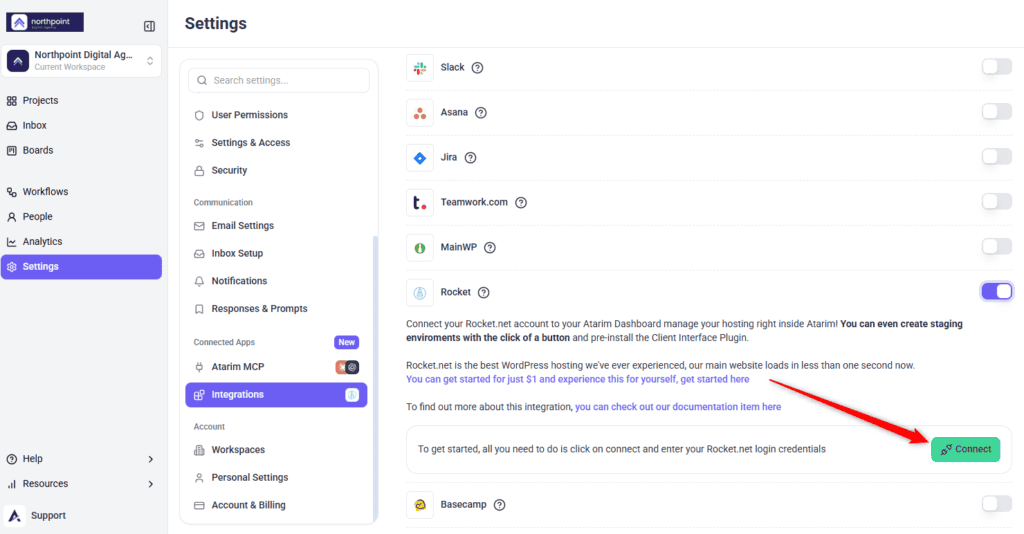Viewport: 1024px width, 534px height.
Task: Expand the Resources submenu arrow
Action: [x=150, y=484]
